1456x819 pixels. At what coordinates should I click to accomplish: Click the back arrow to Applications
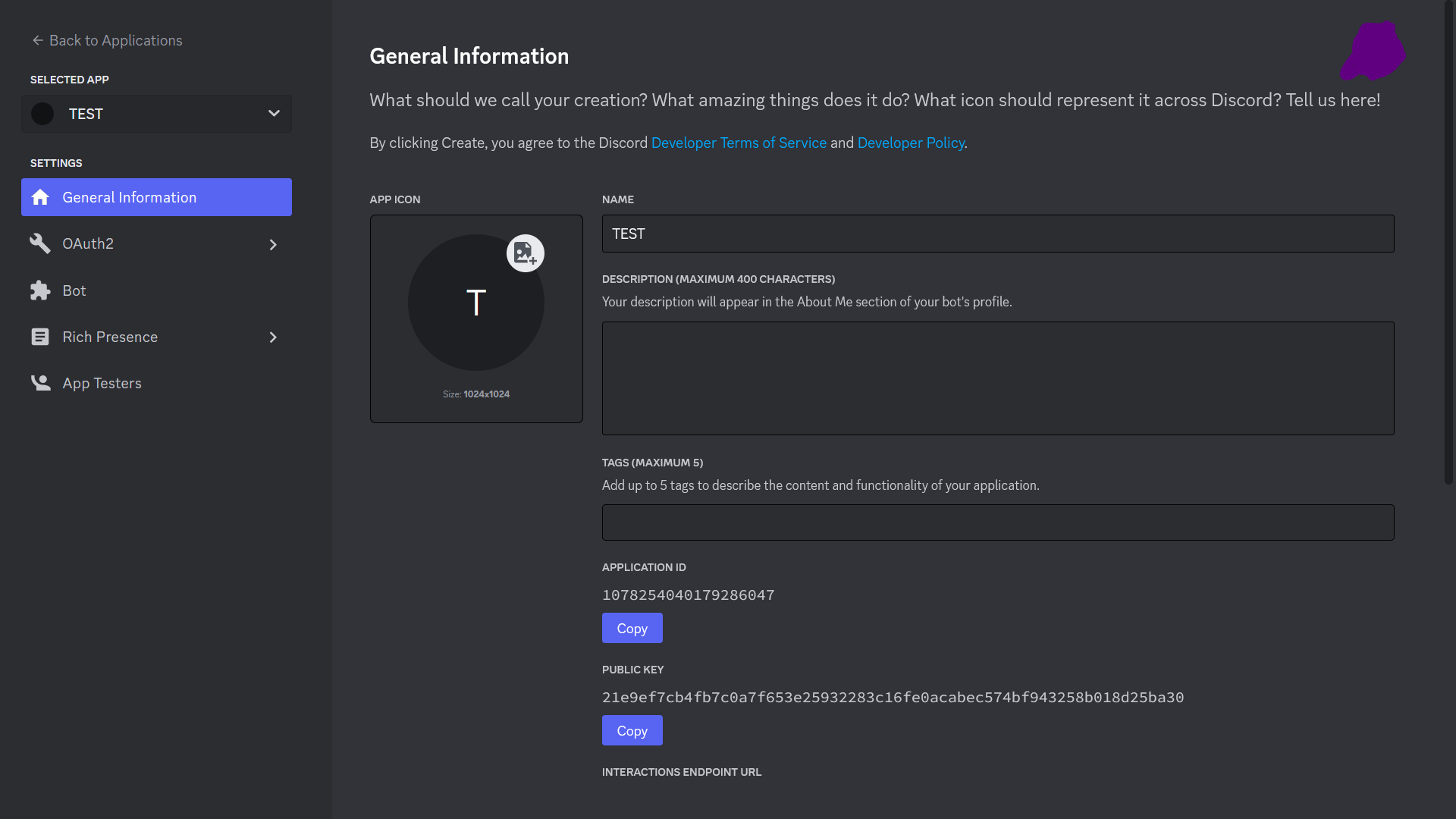coord(38,40)
